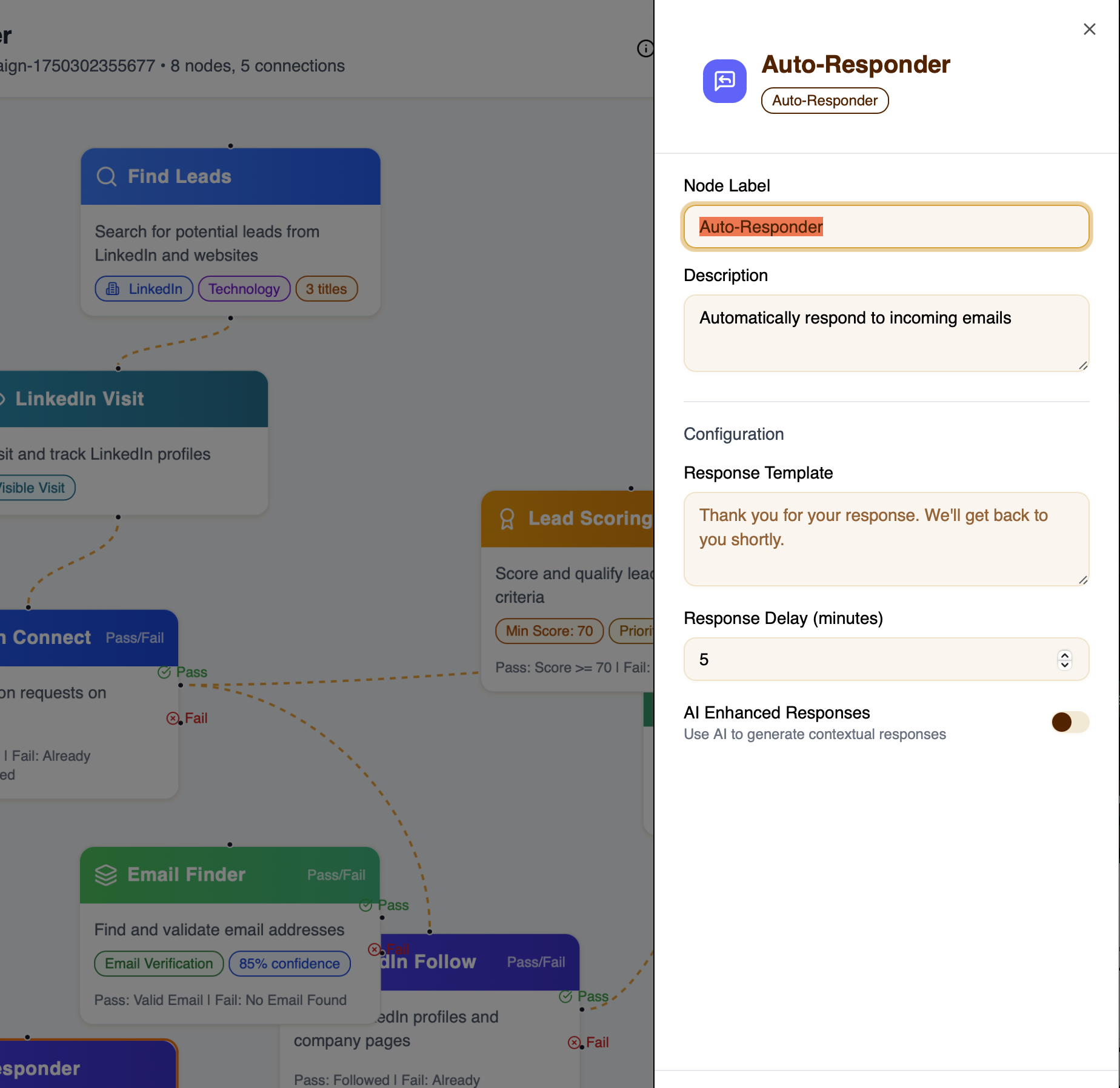This screenshot has height=1088, width=1120.
Task: Click the stacked layers icon on Email Finder node
Action: (106, 874)
